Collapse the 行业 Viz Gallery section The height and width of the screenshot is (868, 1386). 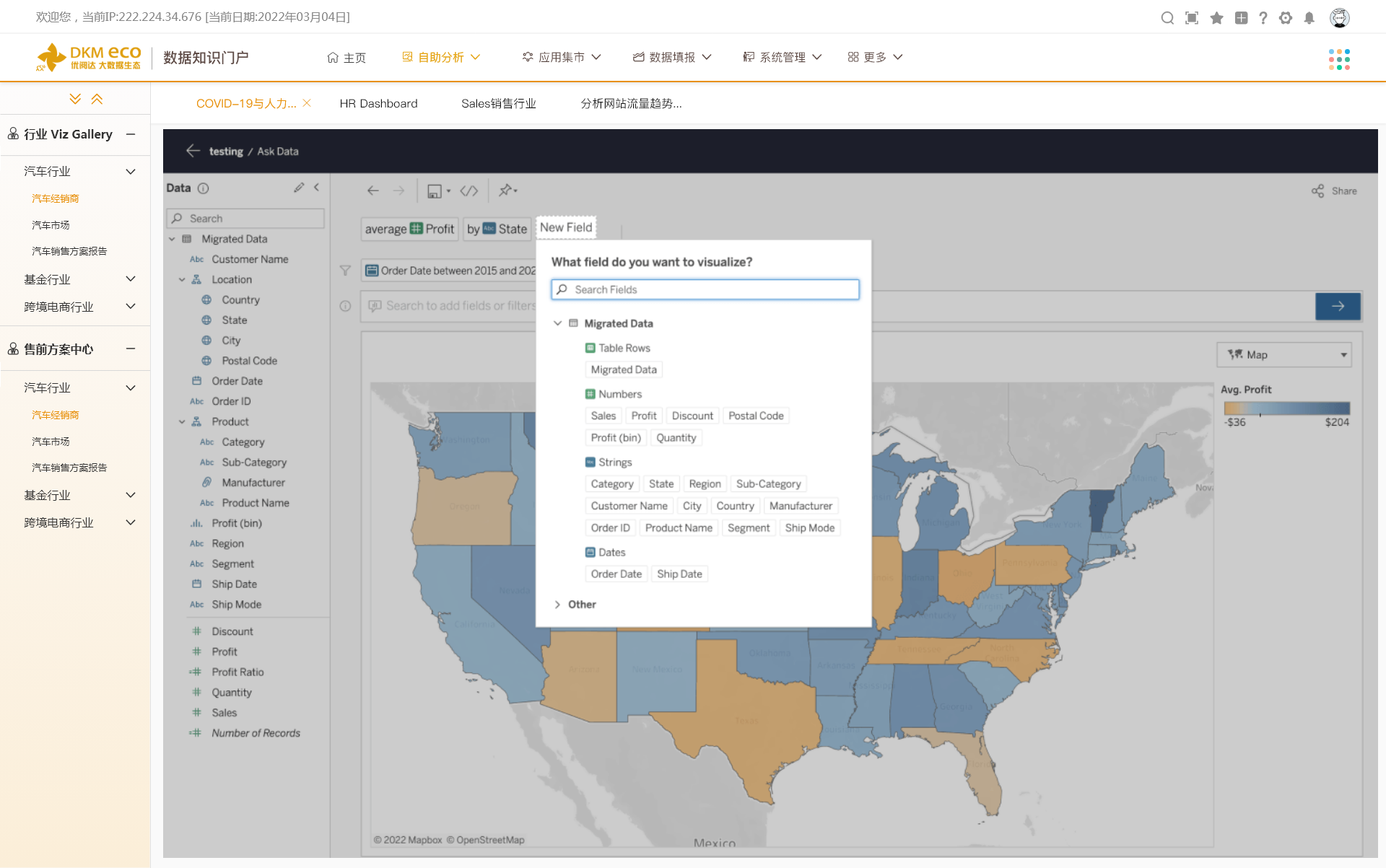(131, 134)
